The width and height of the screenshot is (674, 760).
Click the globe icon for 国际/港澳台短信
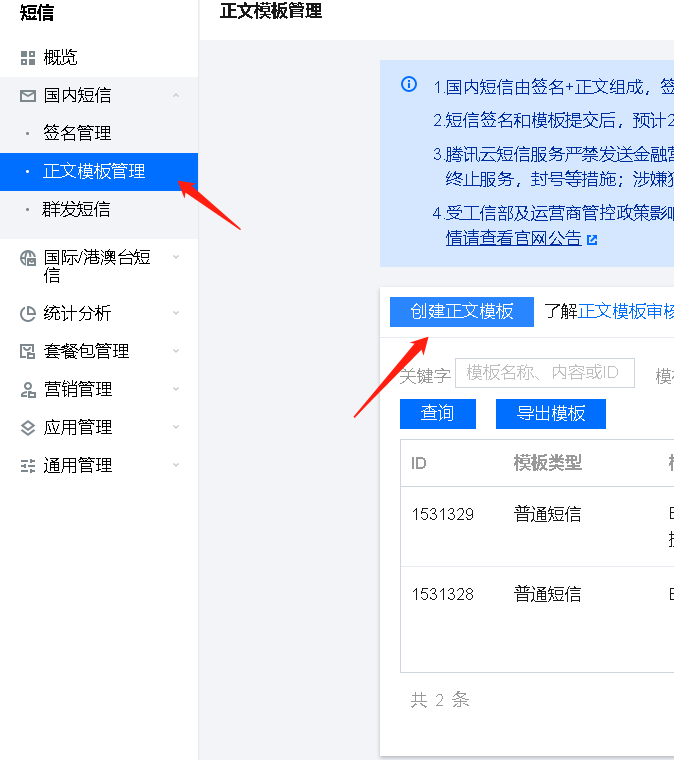coord(28,257)
